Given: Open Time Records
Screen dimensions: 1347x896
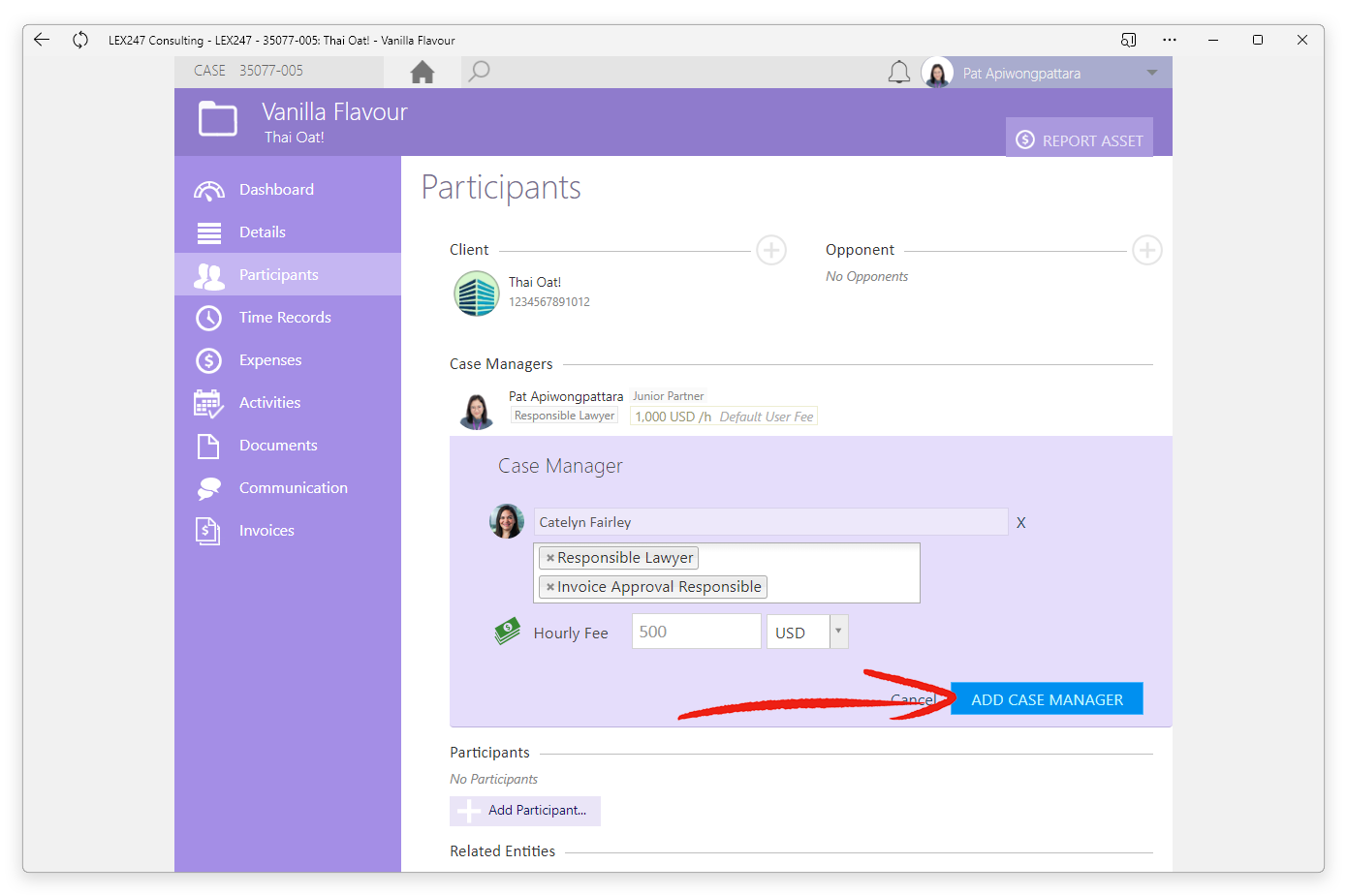Looking at the screenshot, I should pyautogui.click(x=288, y=317).
